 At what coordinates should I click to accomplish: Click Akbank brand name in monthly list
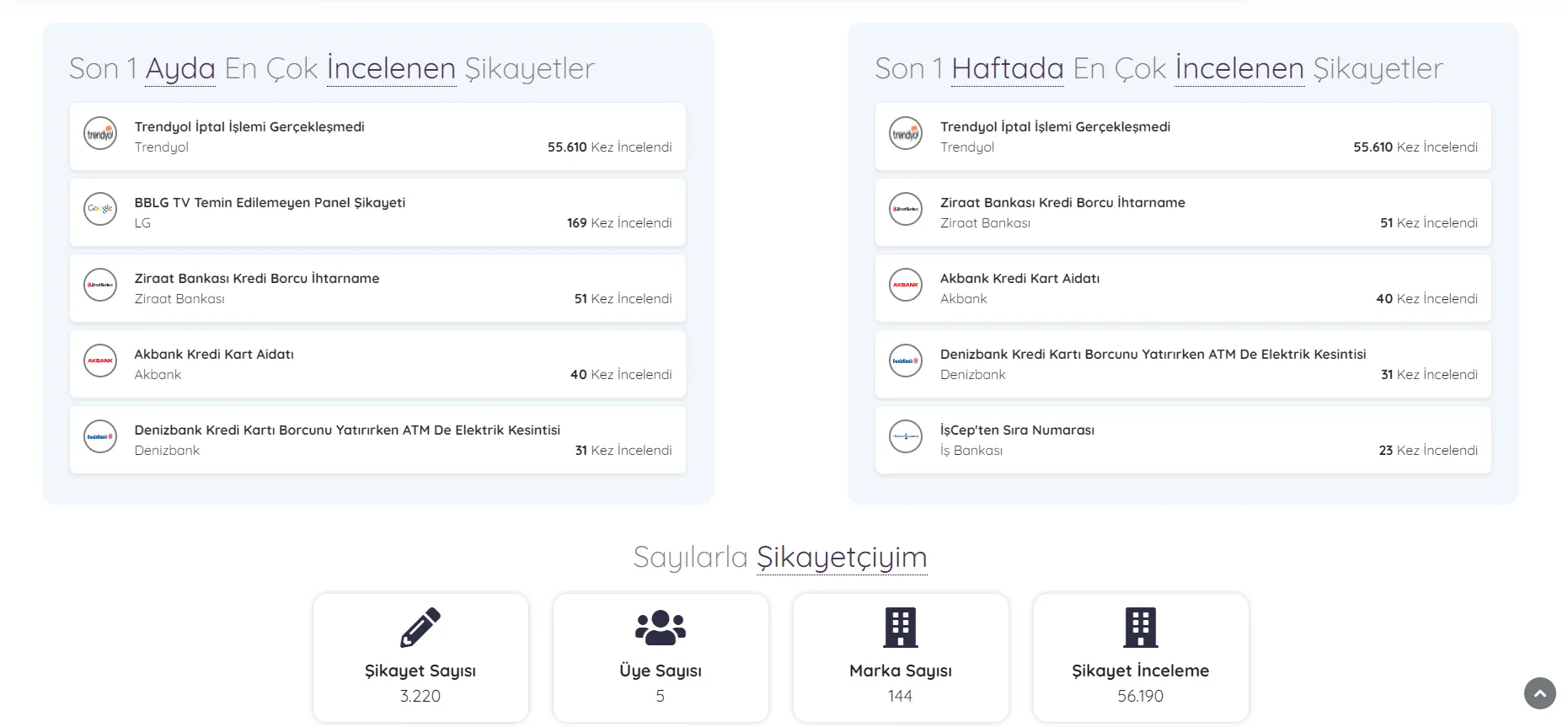(158, 375)
